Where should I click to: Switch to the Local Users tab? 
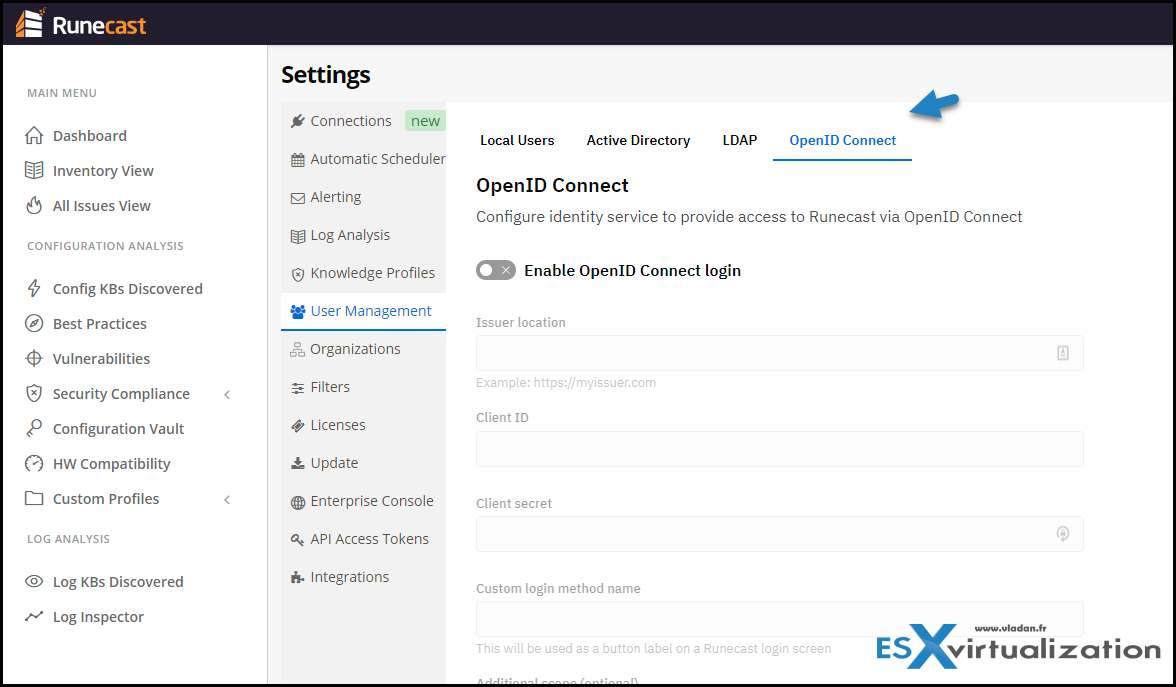(x=517, y=140)
